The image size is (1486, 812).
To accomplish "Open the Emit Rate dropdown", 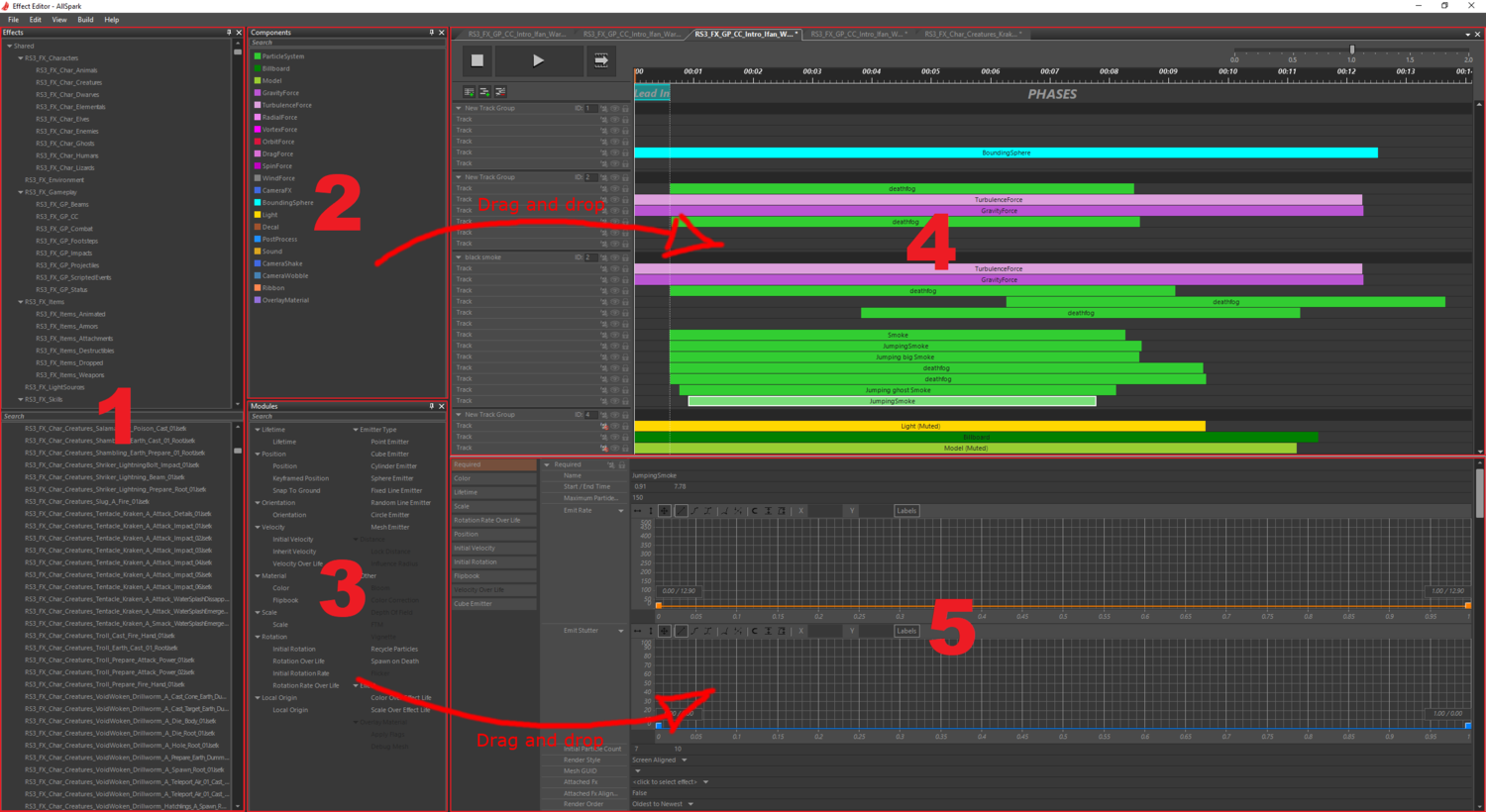I will point(621,510).
